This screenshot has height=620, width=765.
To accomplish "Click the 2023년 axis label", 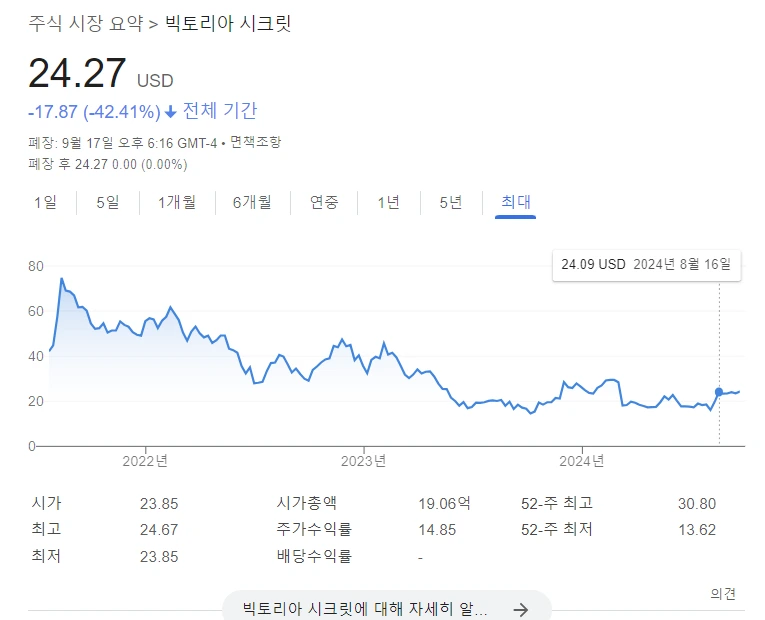I will [x=363, y=461].
